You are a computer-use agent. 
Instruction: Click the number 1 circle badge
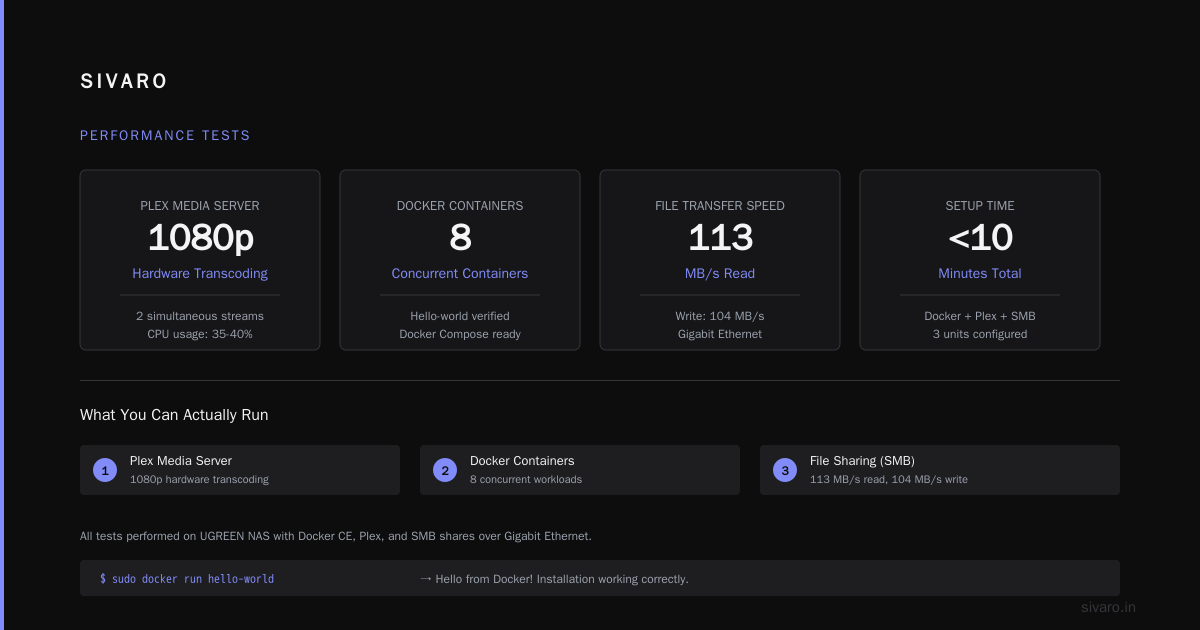click(x=105, y=470)
